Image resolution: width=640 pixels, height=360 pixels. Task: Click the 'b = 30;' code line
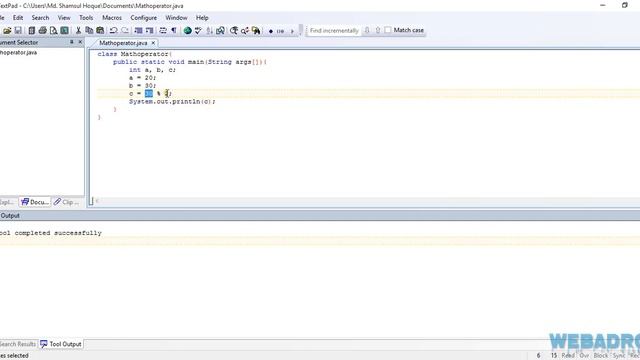(x=142, y=86)
